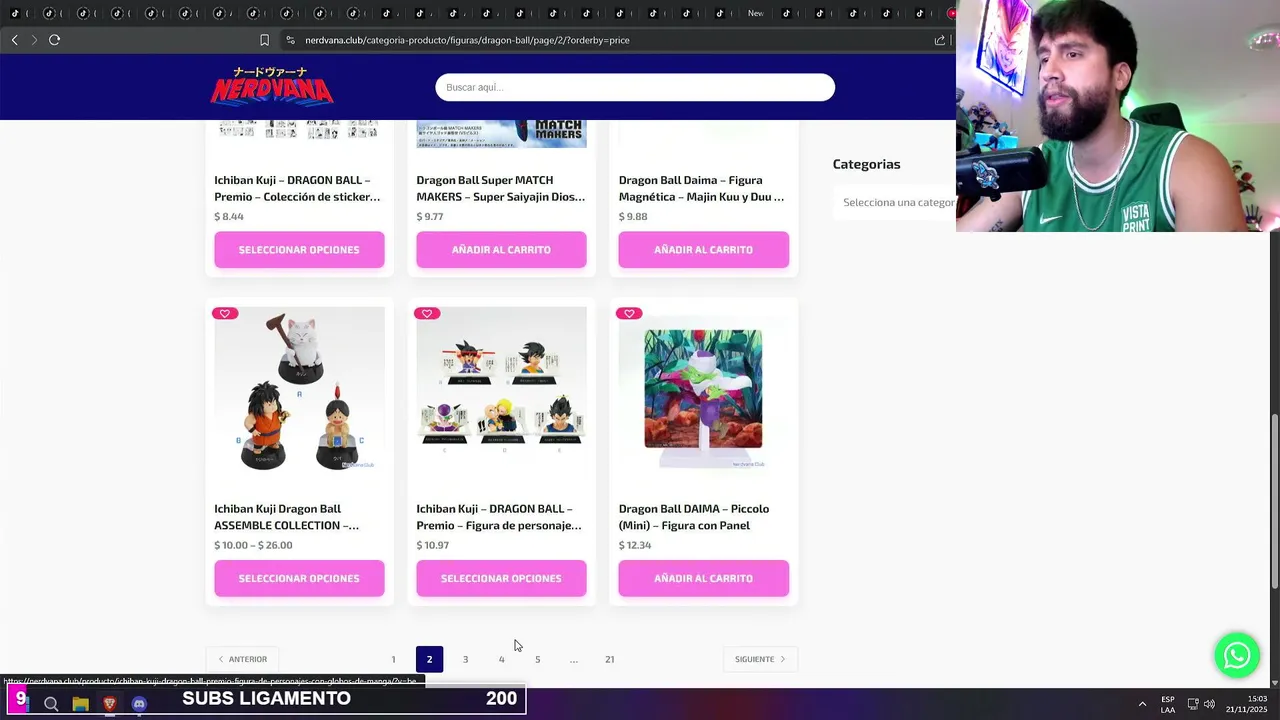The height and width of the screenshot is (720, 1280).
Task: Open File Explorer from the taskbar
Action: click(x=80, y=704)
